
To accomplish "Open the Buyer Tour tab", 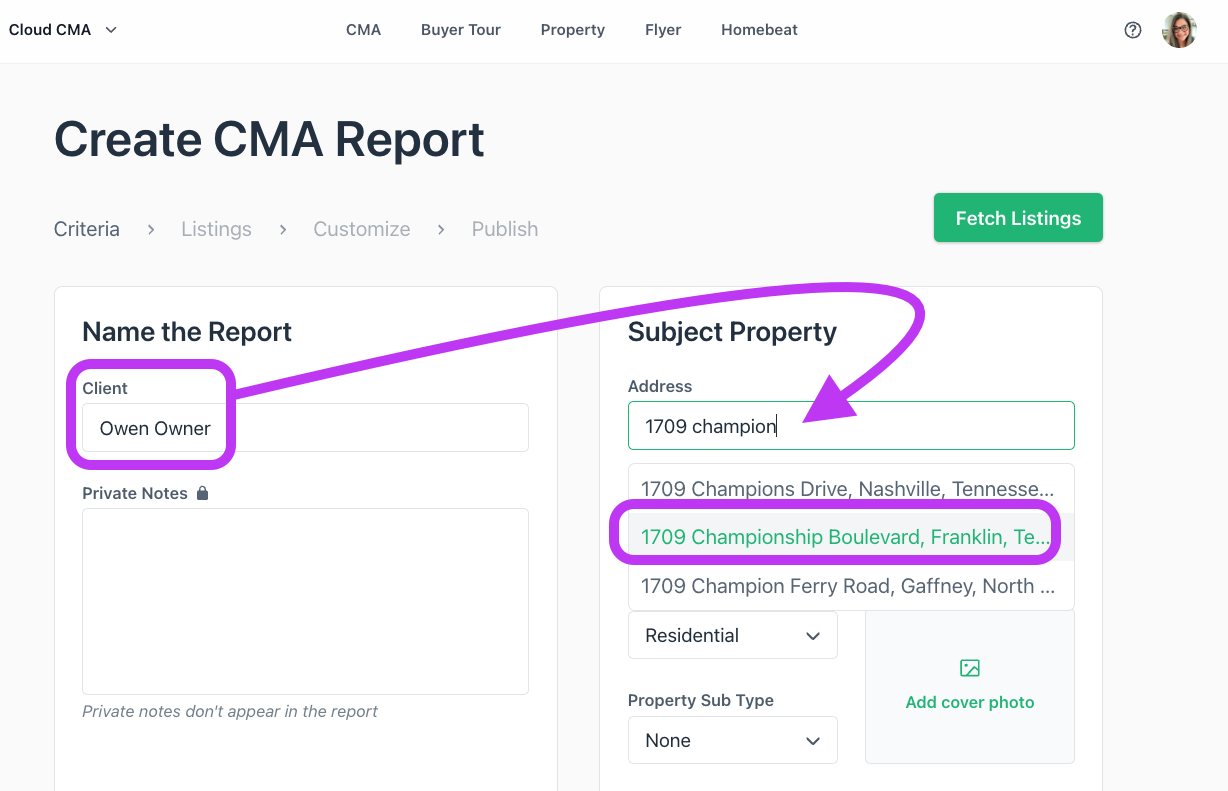I will 461,30.
